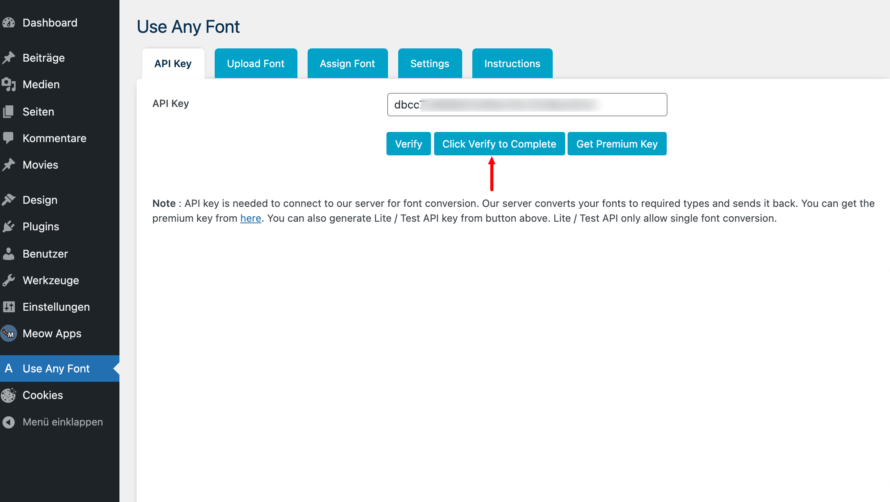Viewport: 890px width, 502px height.
Task: Click the Werkzeuge wrench icon
Action: coord(9,281)
